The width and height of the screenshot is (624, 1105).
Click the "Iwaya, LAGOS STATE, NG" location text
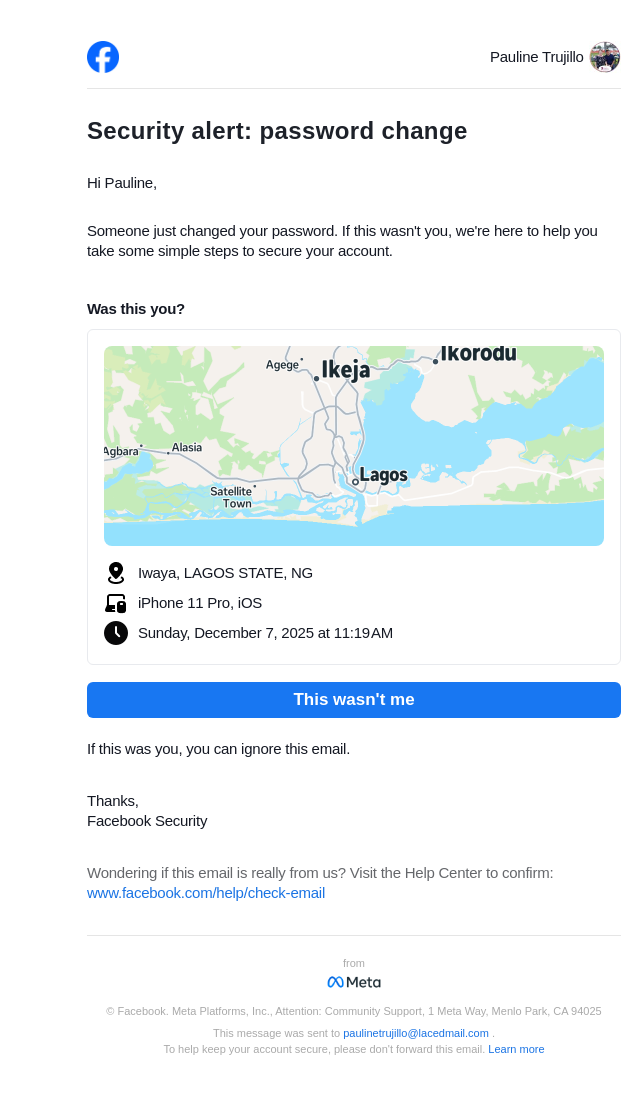tap(225, 573)
